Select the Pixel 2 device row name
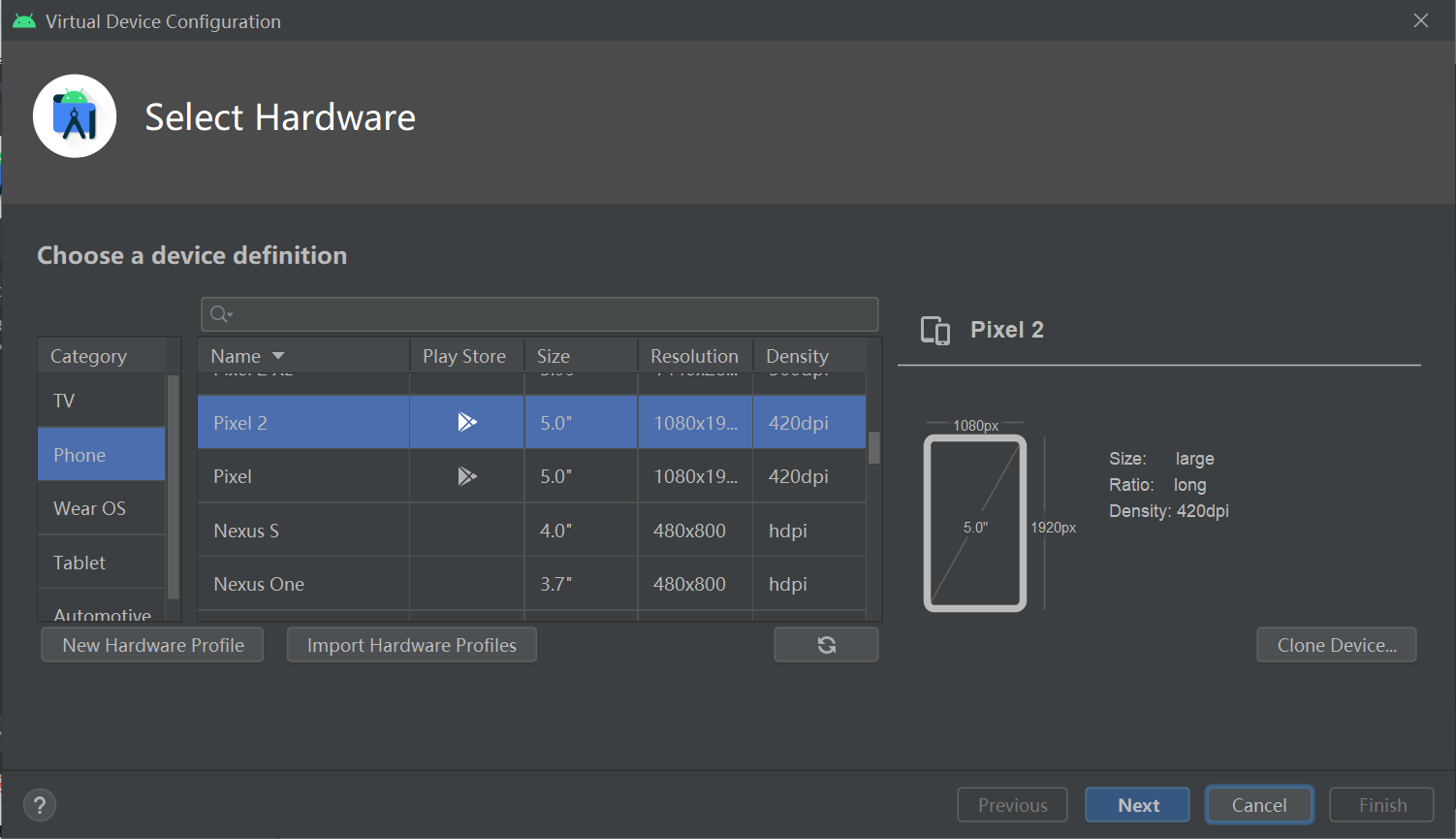Screen dimensions: 1456x839 [303, 423]
